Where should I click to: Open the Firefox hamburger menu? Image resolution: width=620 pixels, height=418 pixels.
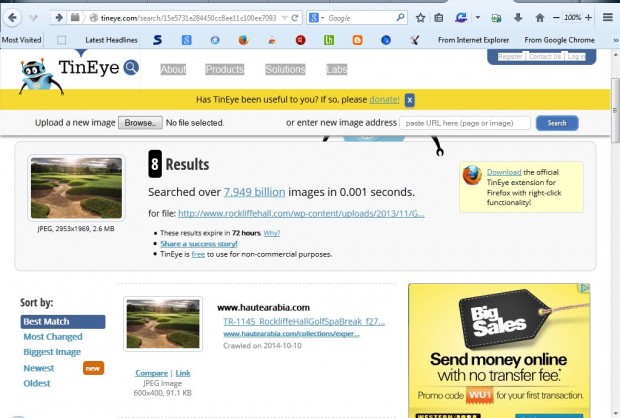coord(606,17)
